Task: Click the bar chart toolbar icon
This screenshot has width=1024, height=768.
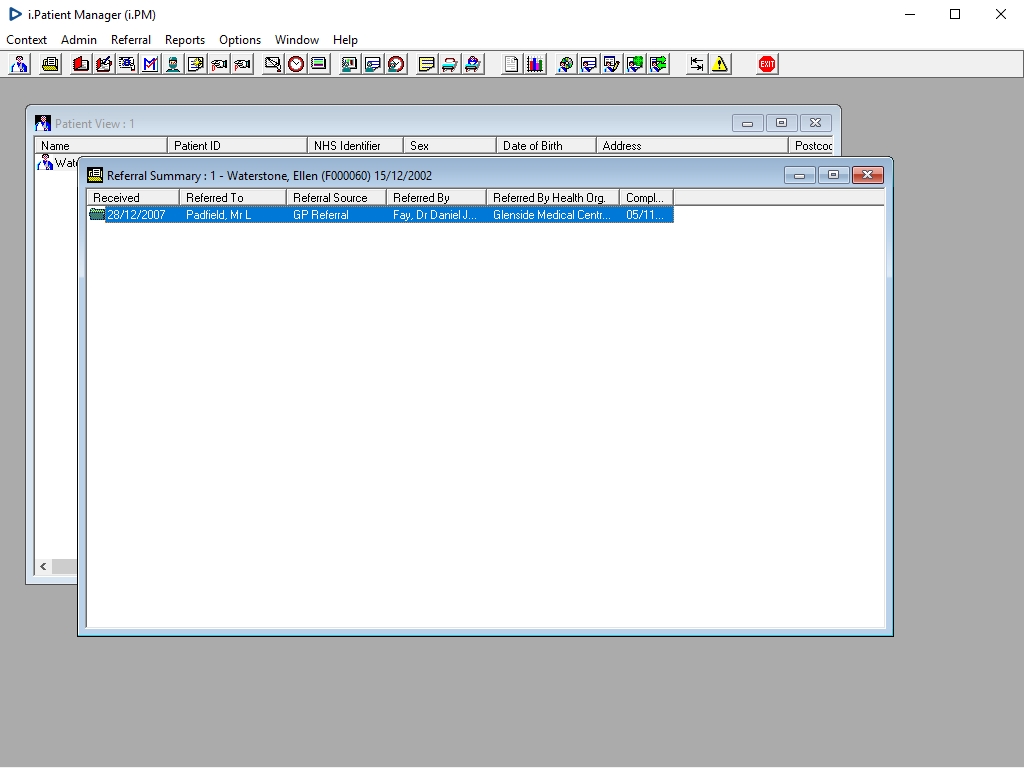Action: [535, 64]
